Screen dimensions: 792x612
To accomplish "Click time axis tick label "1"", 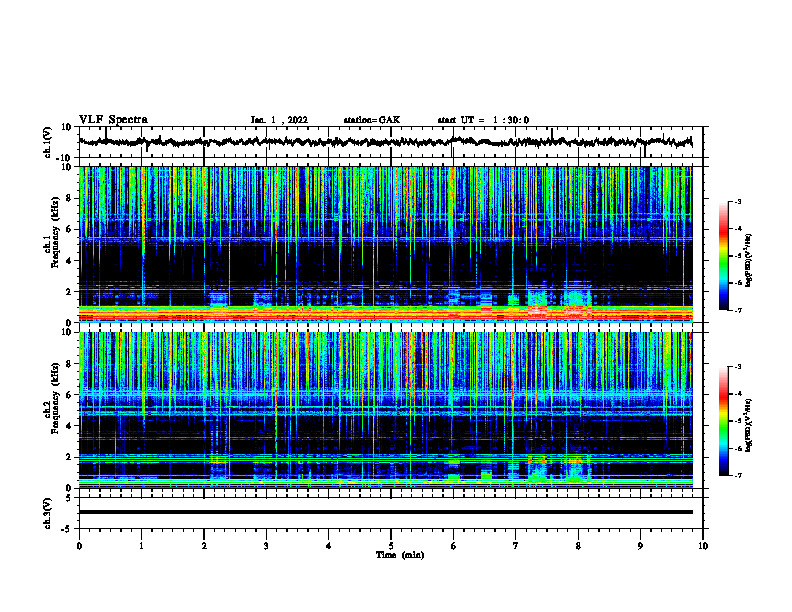I will (141, 546).
